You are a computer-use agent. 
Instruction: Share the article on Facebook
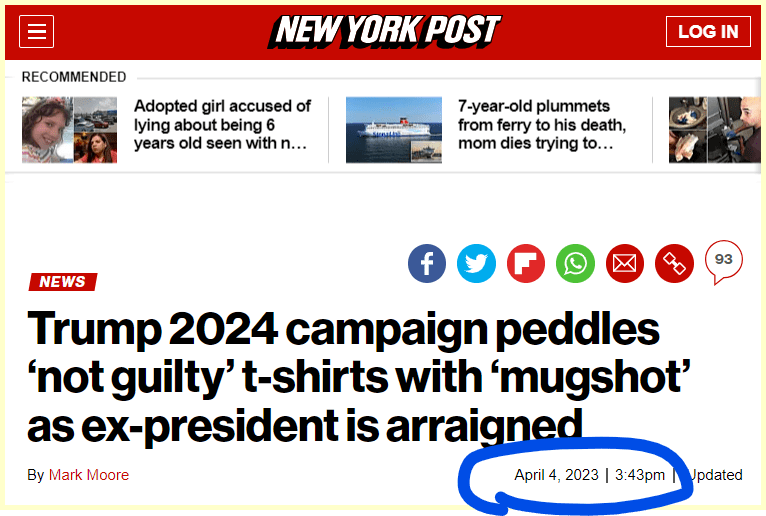click(x=427, y=263)
